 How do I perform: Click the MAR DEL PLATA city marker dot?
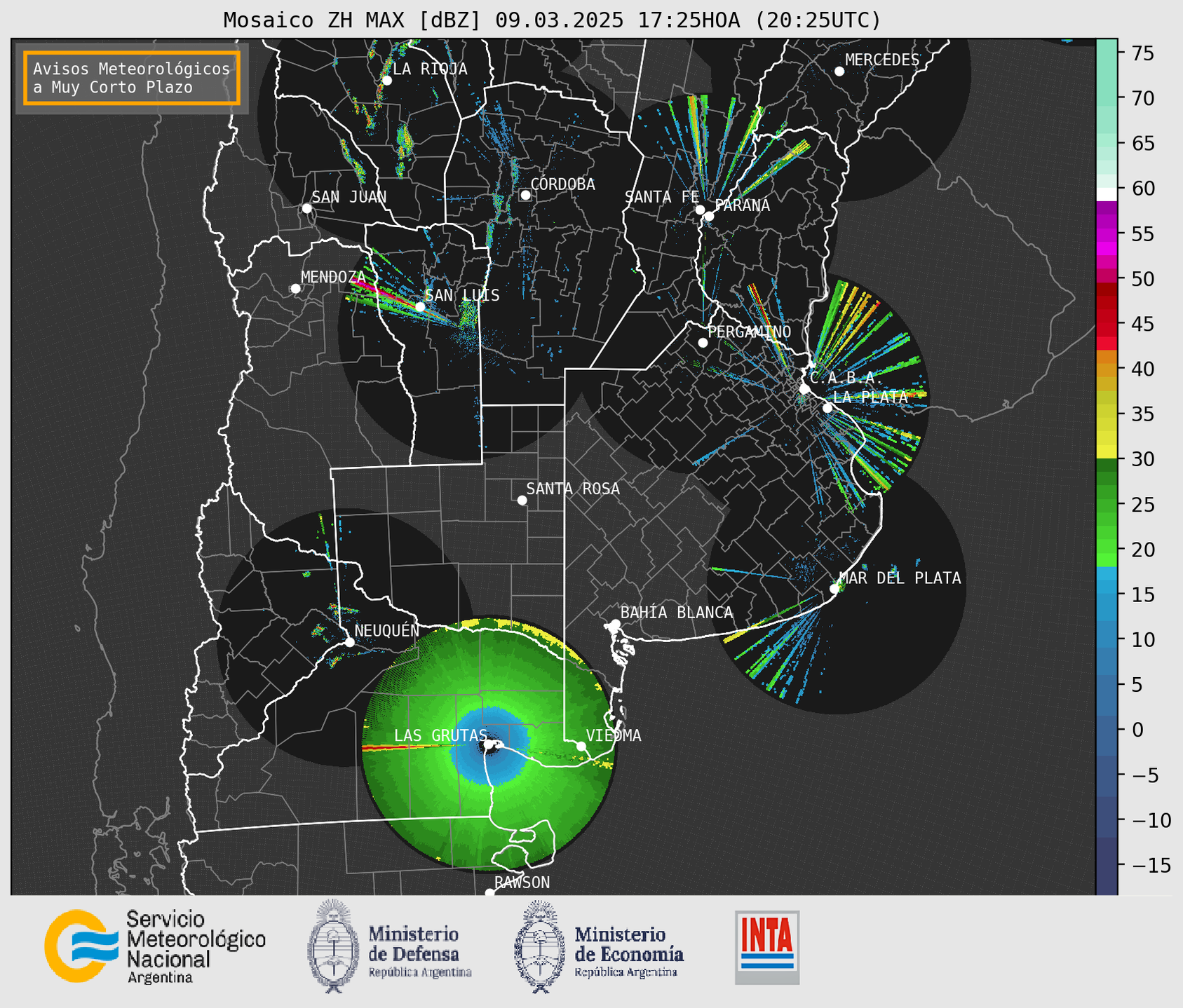point(834,589)
